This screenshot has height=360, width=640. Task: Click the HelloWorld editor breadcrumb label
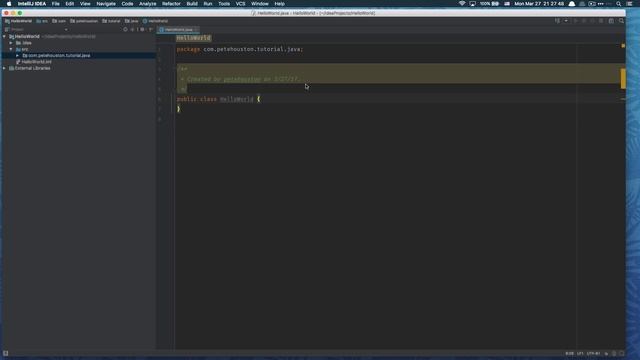coord(194,38)
